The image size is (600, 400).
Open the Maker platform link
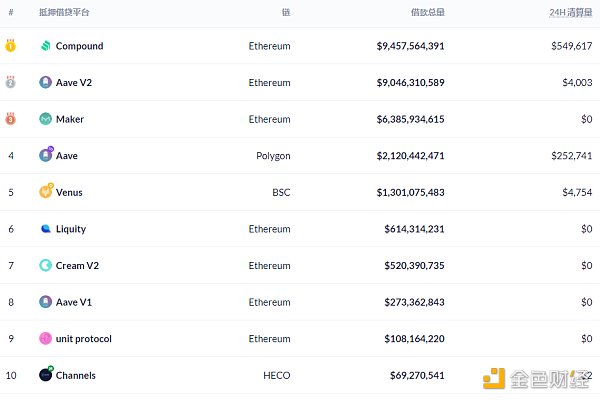pos(70,119)
